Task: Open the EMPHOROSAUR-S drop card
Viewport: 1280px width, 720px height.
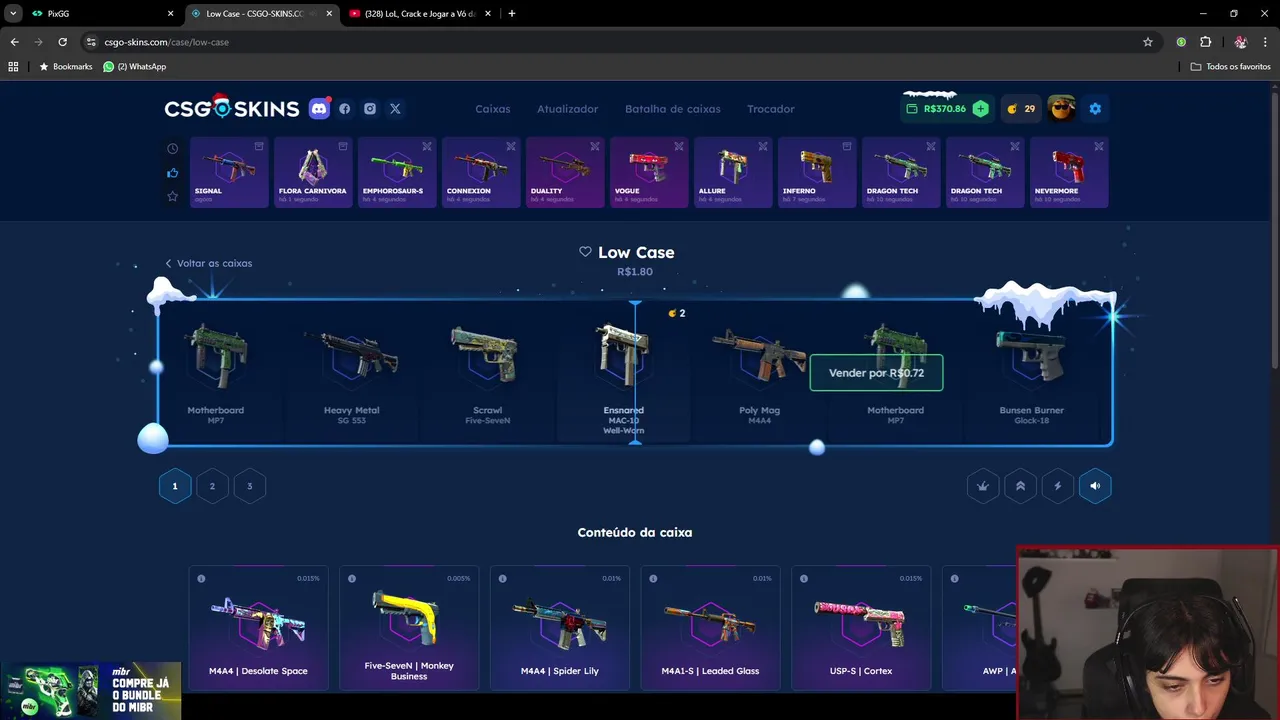Action: (397, 172)
